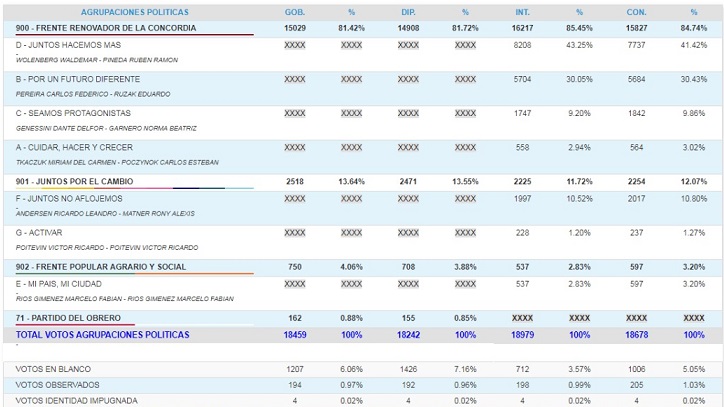Select the GOB. column header
Image resolution: width=724 pixels, height=407 pixels.
point(295,12)
